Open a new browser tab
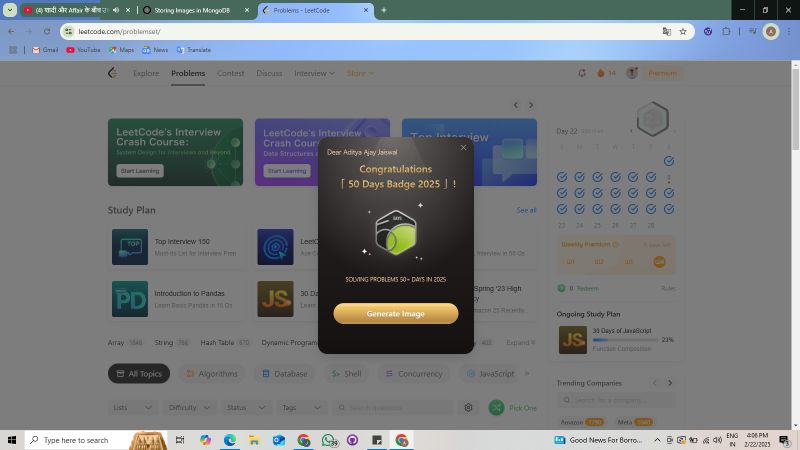This screenshot has width=800, height=450. 384,10
